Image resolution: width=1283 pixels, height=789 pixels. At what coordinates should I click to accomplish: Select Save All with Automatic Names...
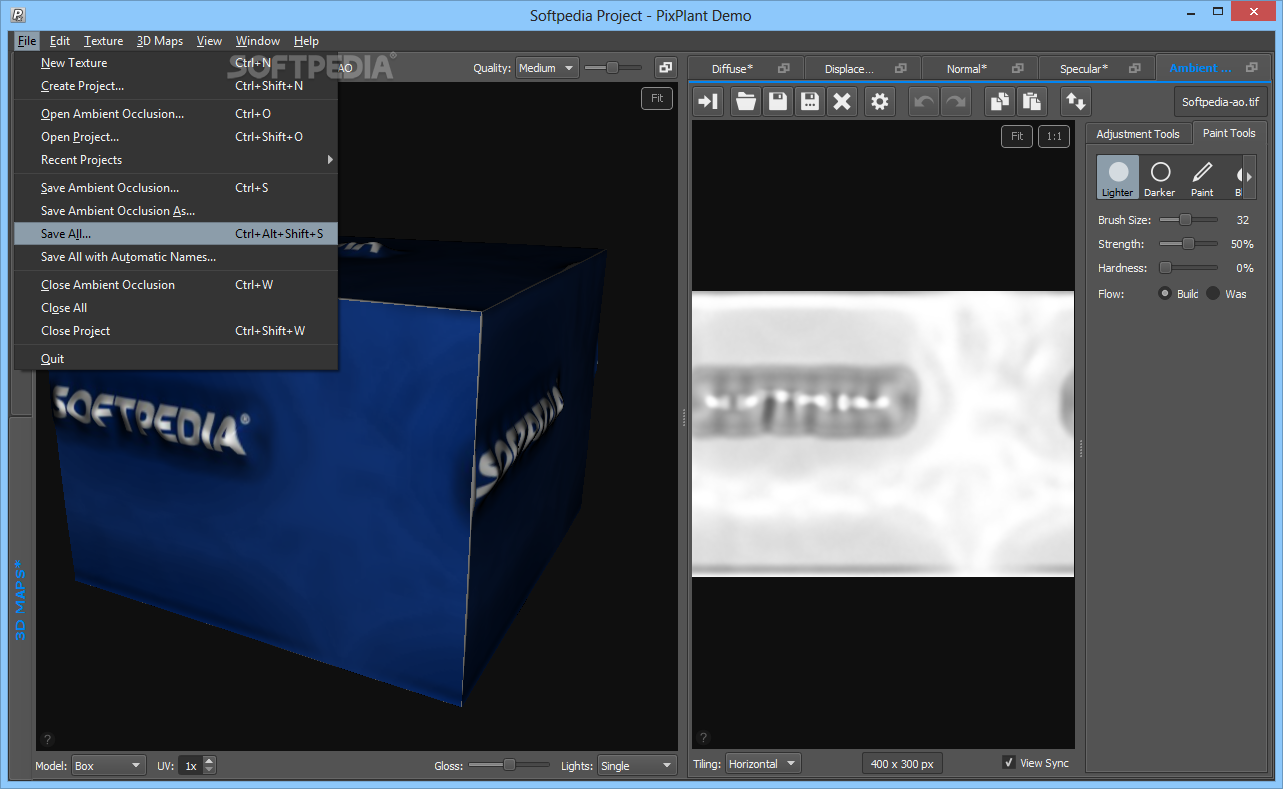click(x=176, y=257)
